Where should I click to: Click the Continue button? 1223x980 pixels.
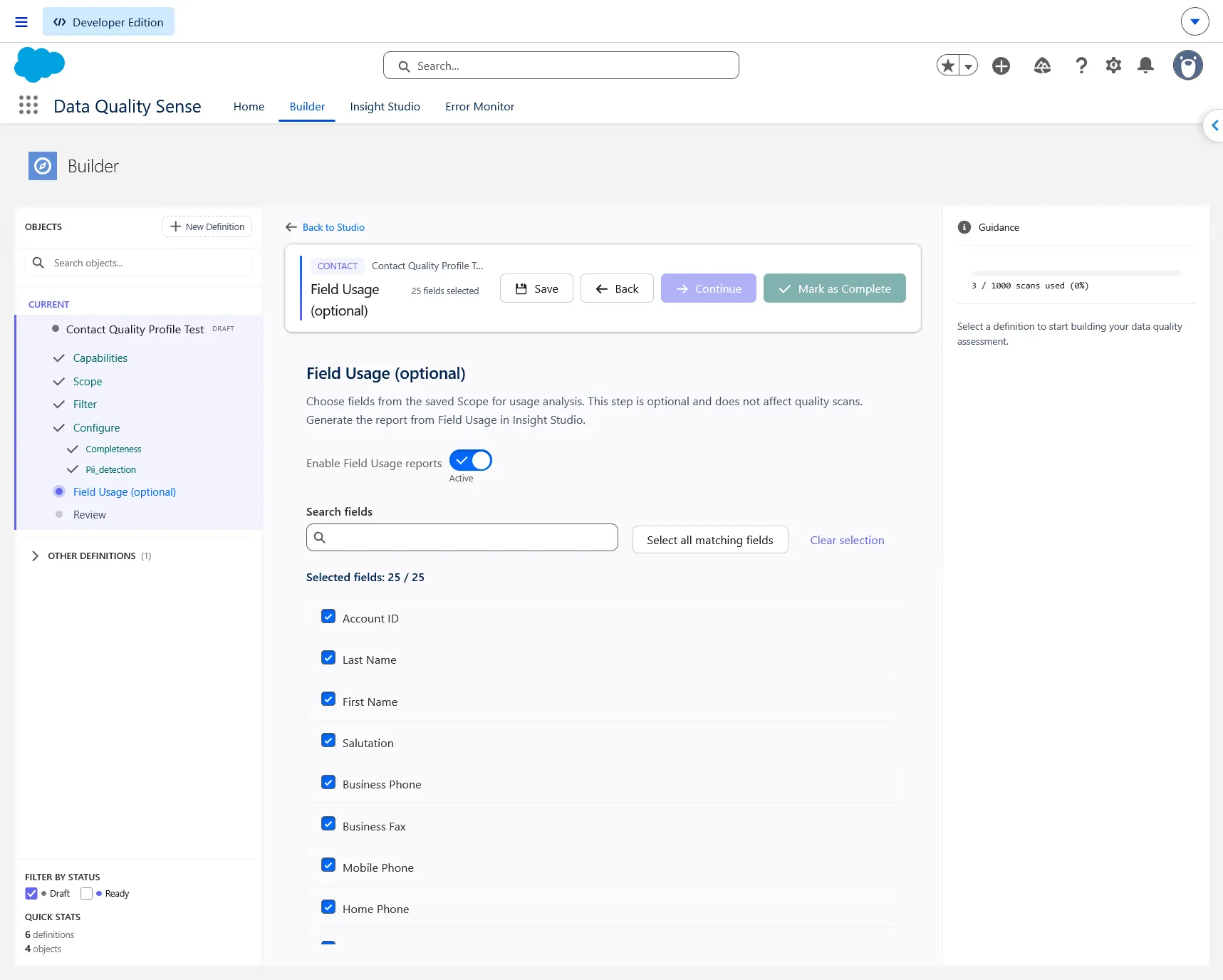[x=709, y=288]
